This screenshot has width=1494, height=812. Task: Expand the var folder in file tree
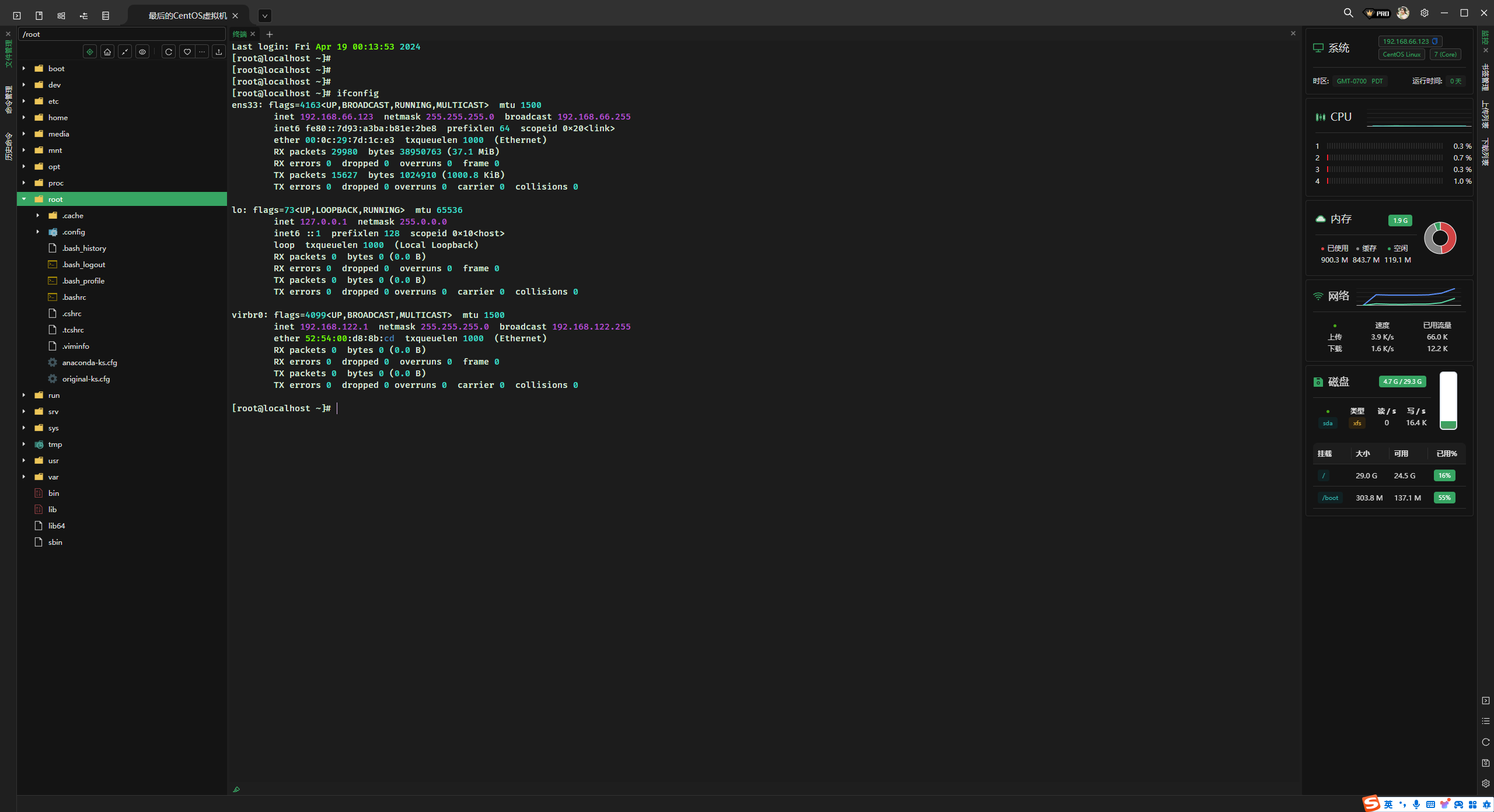[x=24, y=476]
